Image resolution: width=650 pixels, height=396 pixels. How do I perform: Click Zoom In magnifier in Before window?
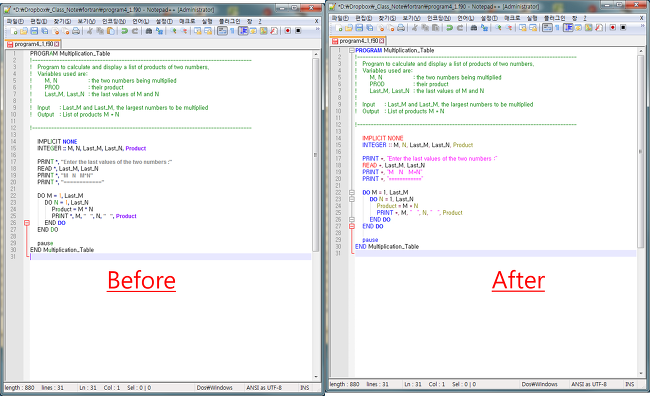click(x=173, y=31)
